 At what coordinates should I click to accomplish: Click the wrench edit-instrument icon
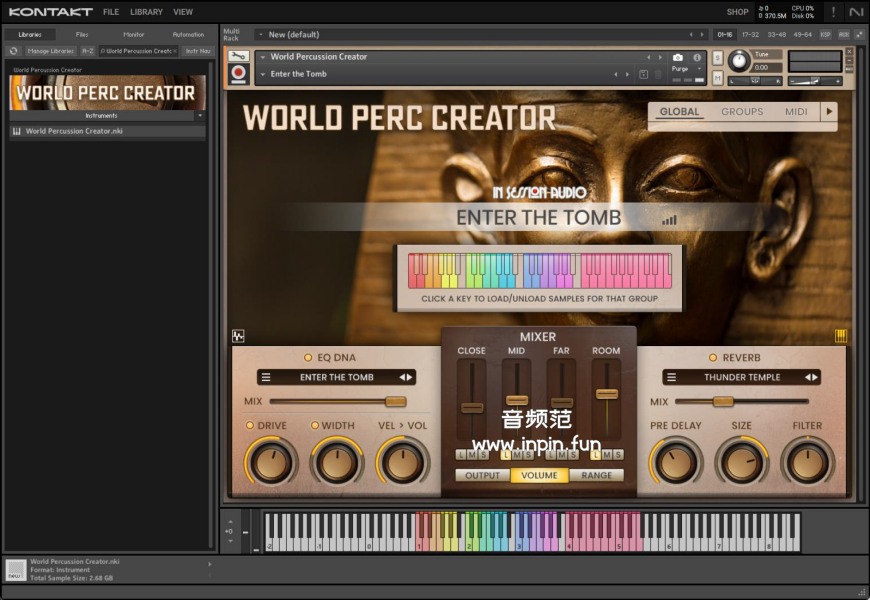point(239,56)
